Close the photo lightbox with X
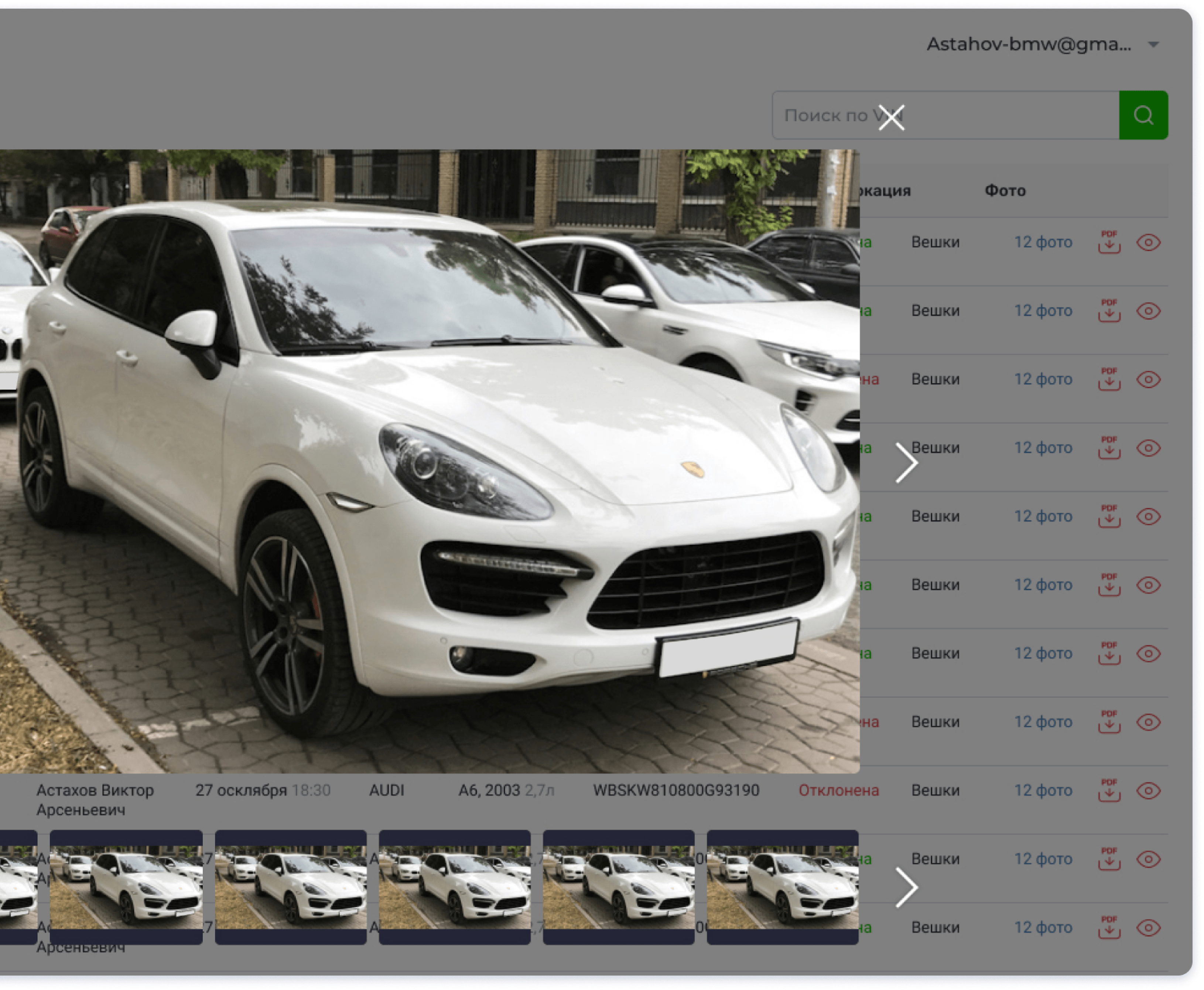The width and height of the screenshot is (1204, 990). (x=891, y=117)
